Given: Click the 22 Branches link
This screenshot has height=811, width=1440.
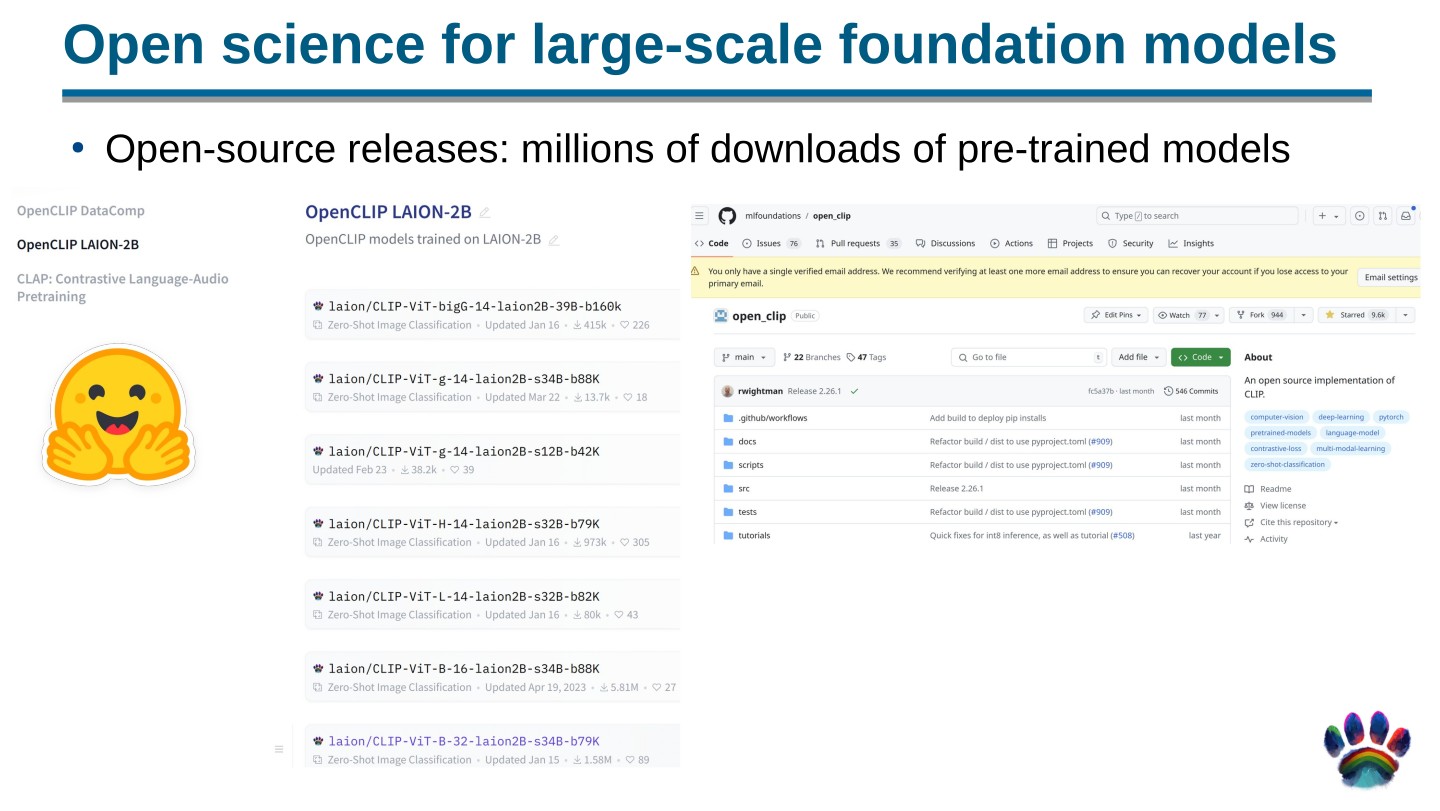Looking at the screenshot, I should pos(811,357).
